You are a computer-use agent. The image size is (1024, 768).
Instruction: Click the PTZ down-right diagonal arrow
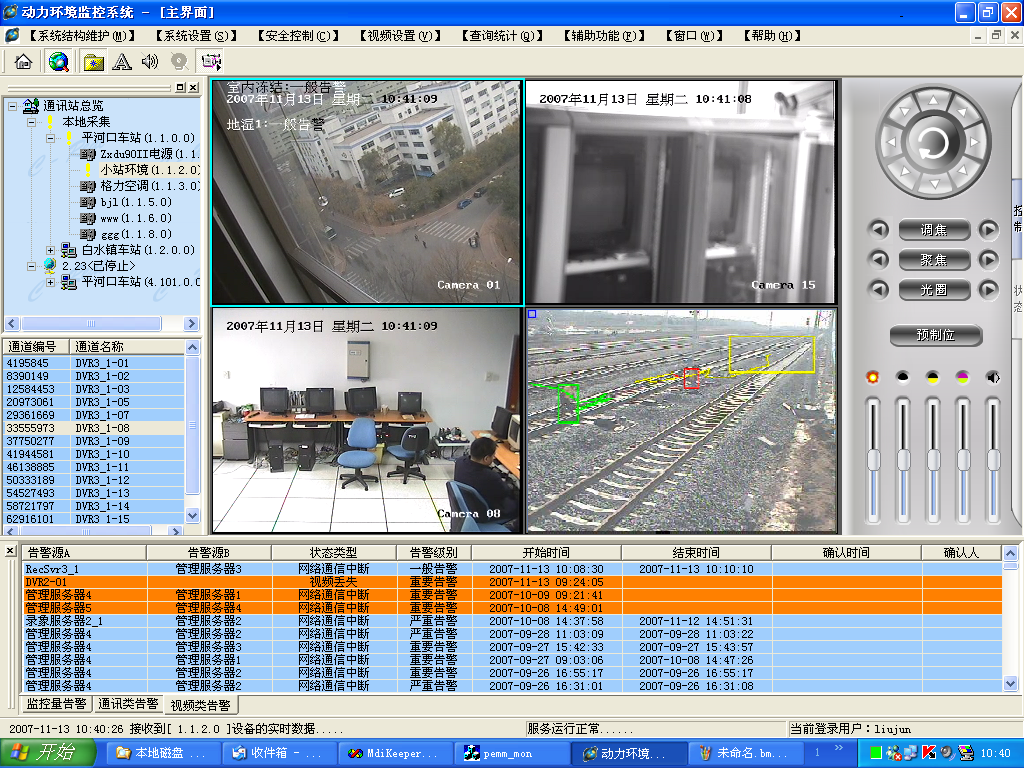pyautogui.click(x=963, y=171)
